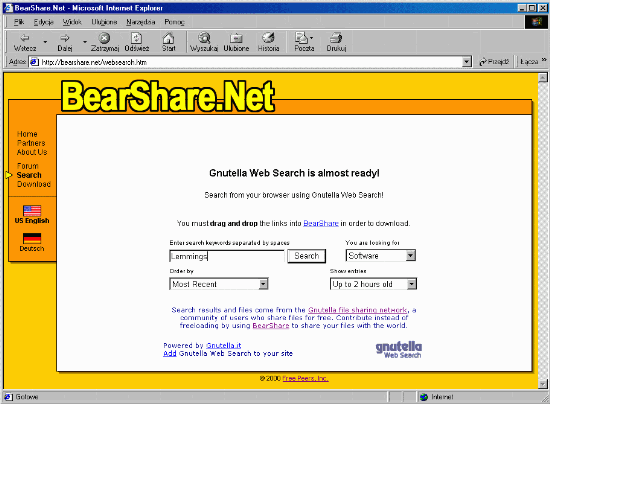
Task: Click the Wstecz back arrow icon
Action: point(25,38)
